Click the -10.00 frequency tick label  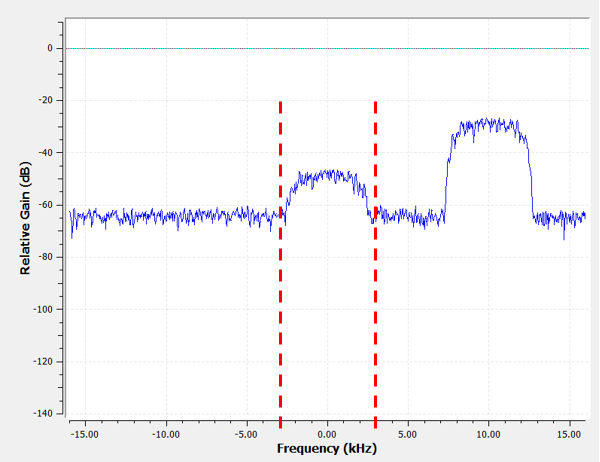(165, 434)
